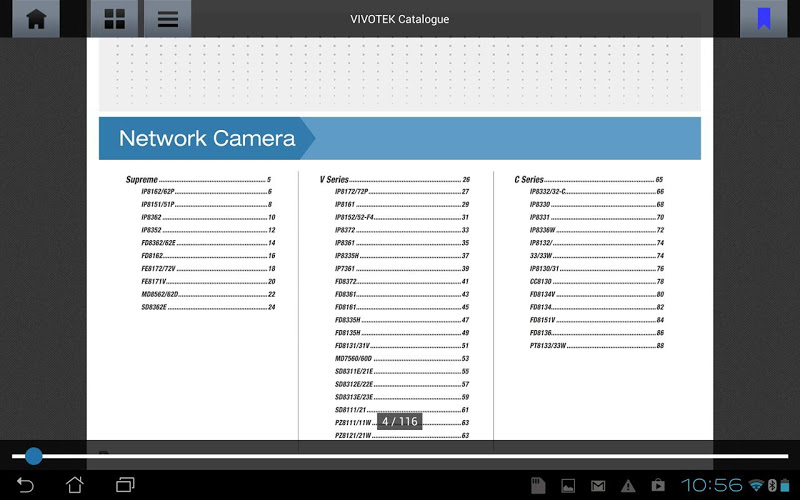Select the IP8335H entry
800x500 pixels.
pos(402,256)
